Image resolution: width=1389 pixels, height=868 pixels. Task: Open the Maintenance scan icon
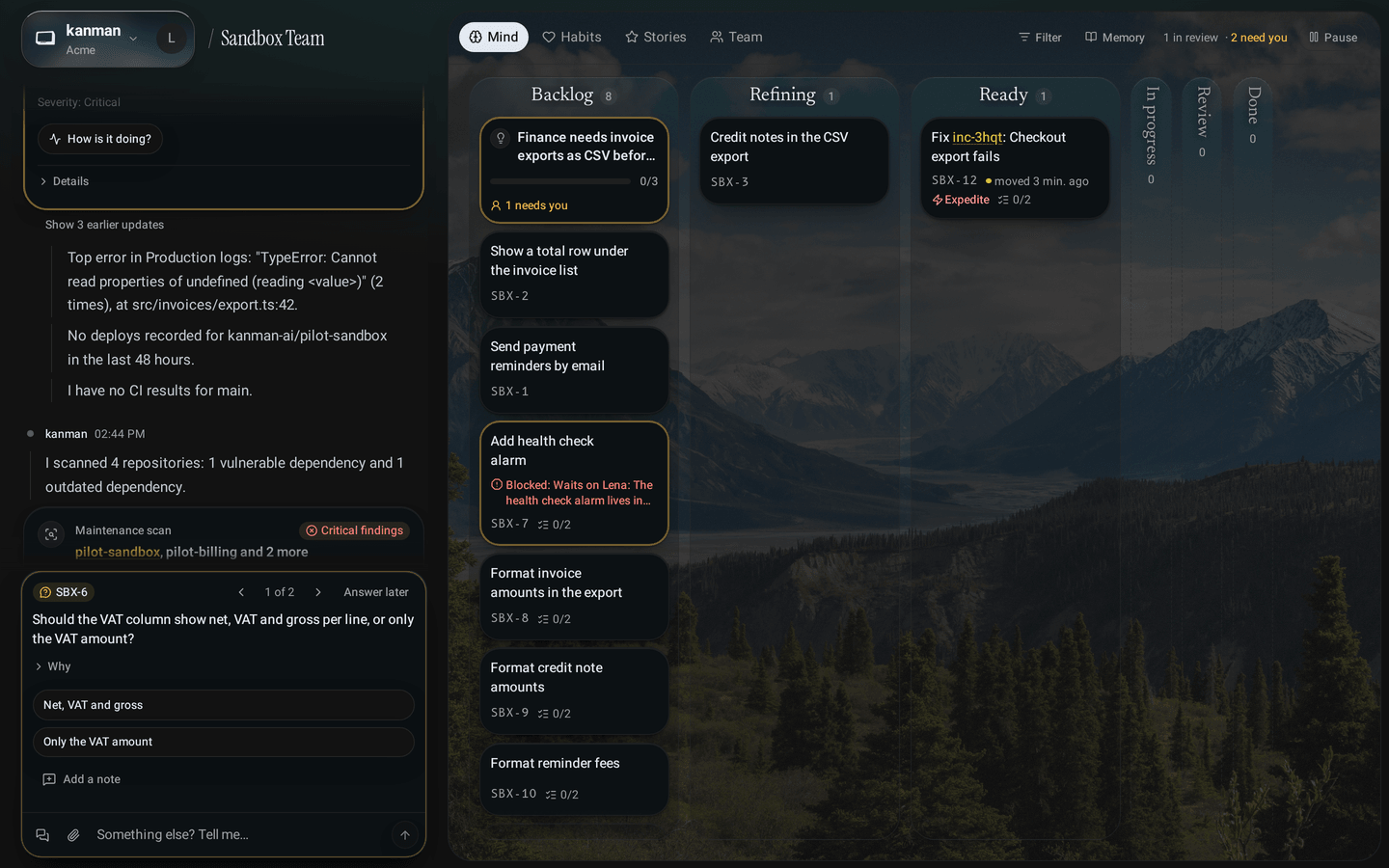(x=51, y=533)
